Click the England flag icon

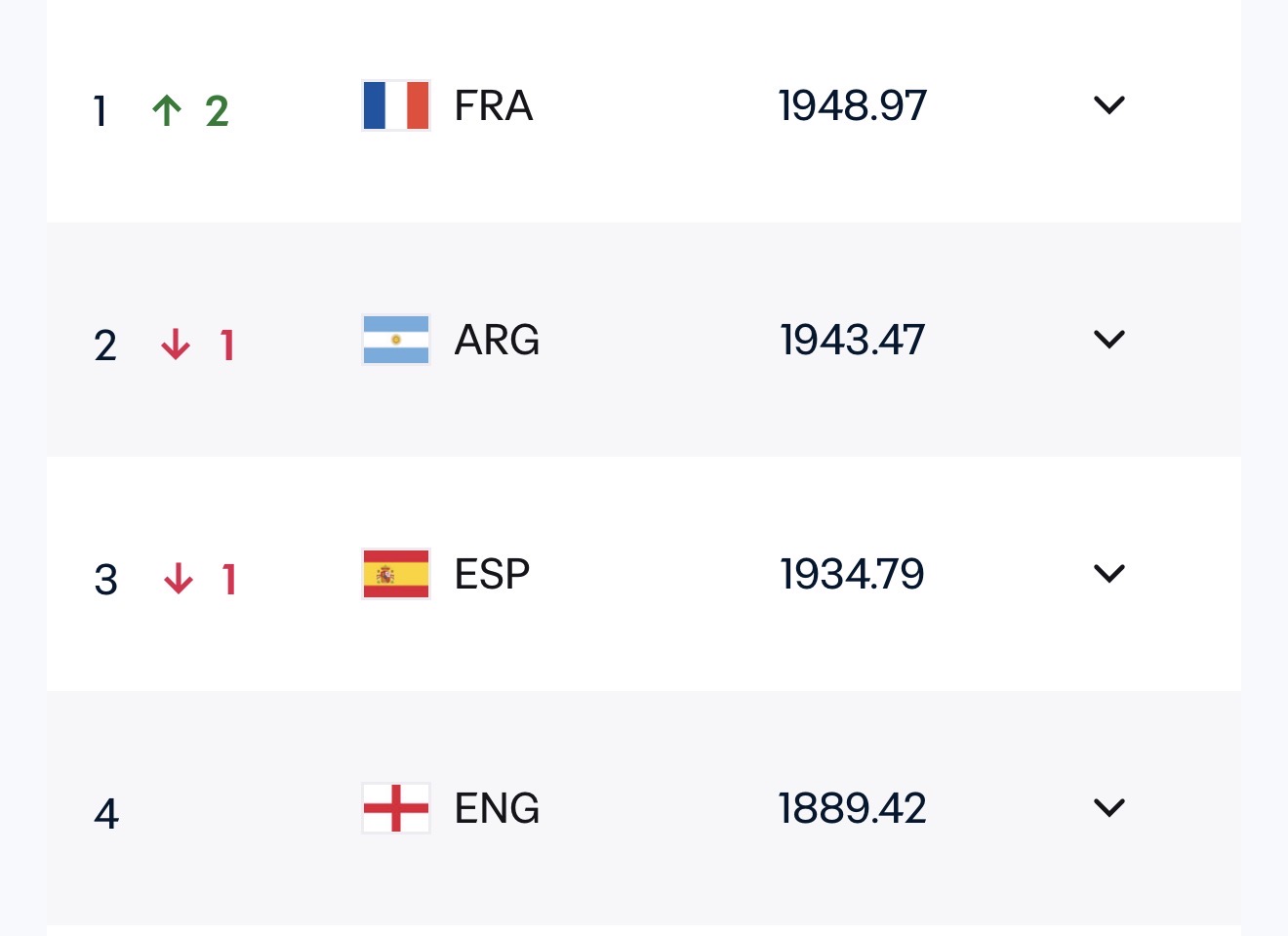[x=396, y=808]
